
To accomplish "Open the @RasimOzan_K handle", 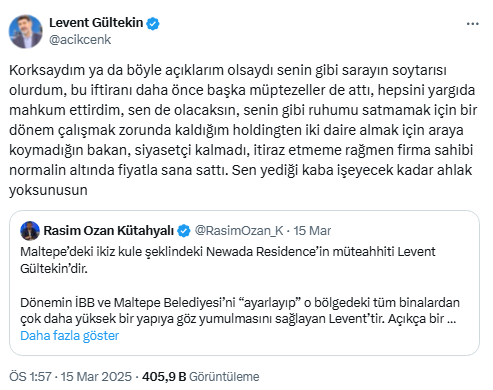I will click(239, 231).
